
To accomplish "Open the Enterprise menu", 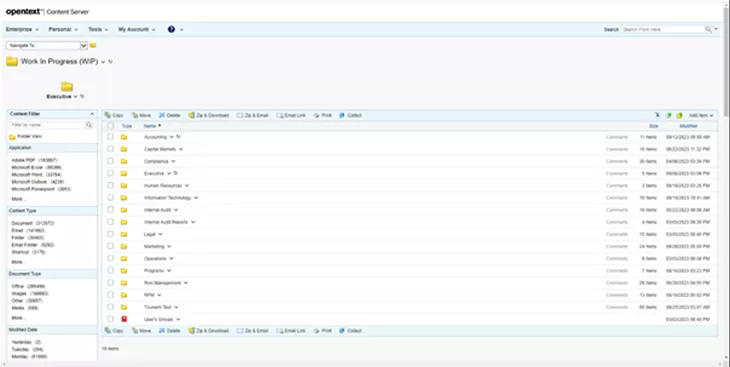I will (22, 29).
